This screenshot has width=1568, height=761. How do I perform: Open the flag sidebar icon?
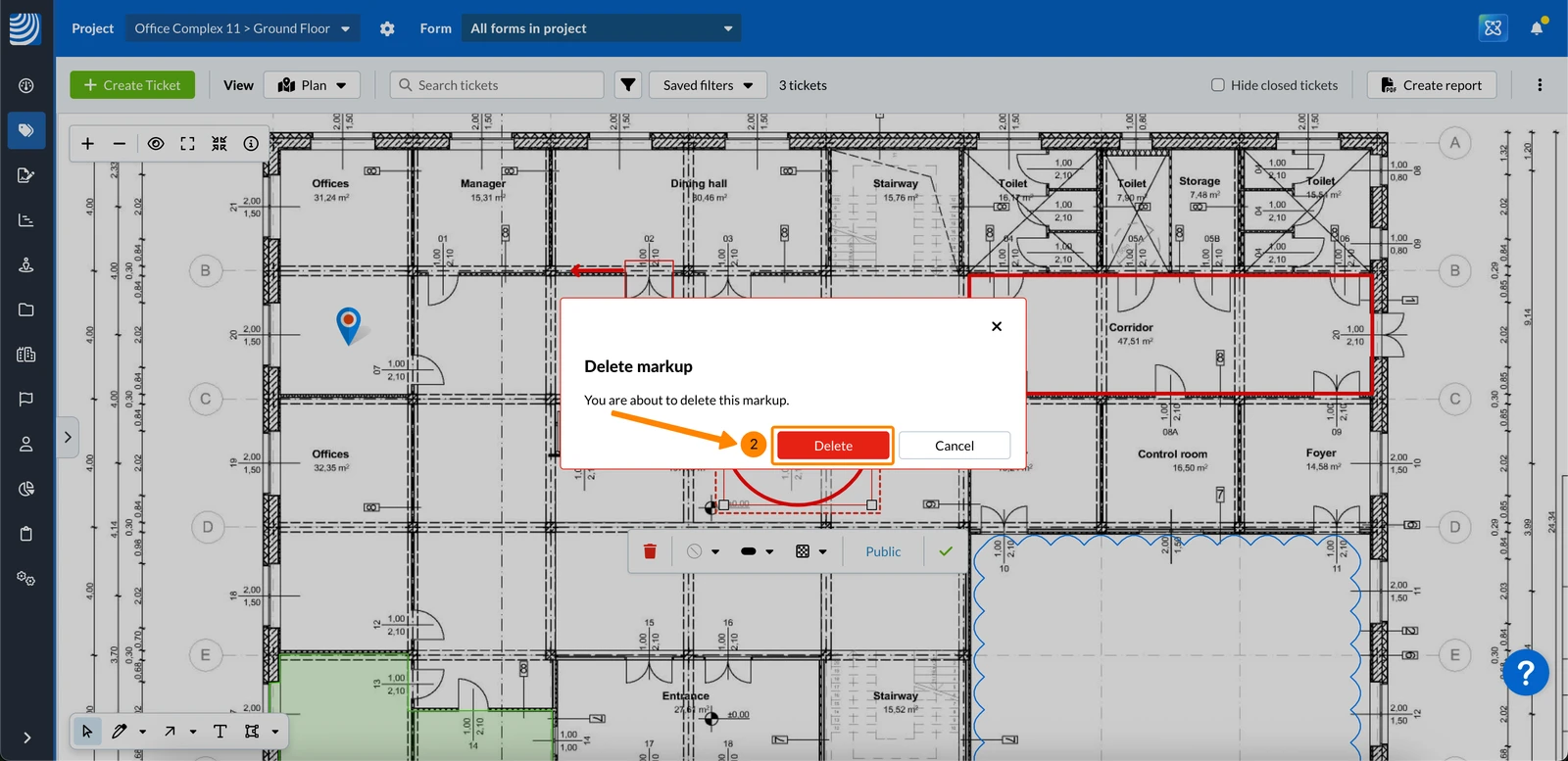click(26, 399)
